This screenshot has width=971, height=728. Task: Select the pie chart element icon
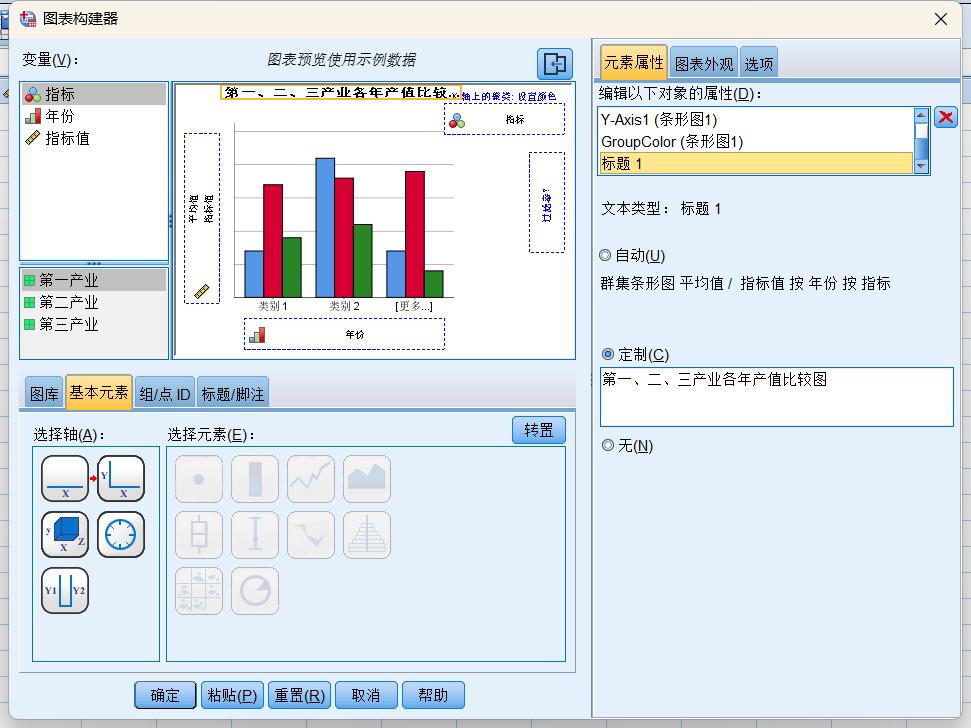[x=254, y=590]
